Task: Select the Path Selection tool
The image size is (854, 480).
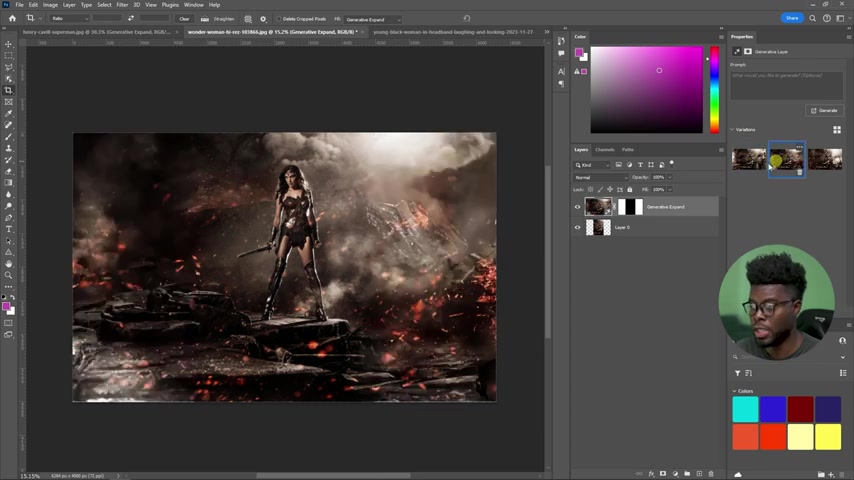Action: point(8,241)
